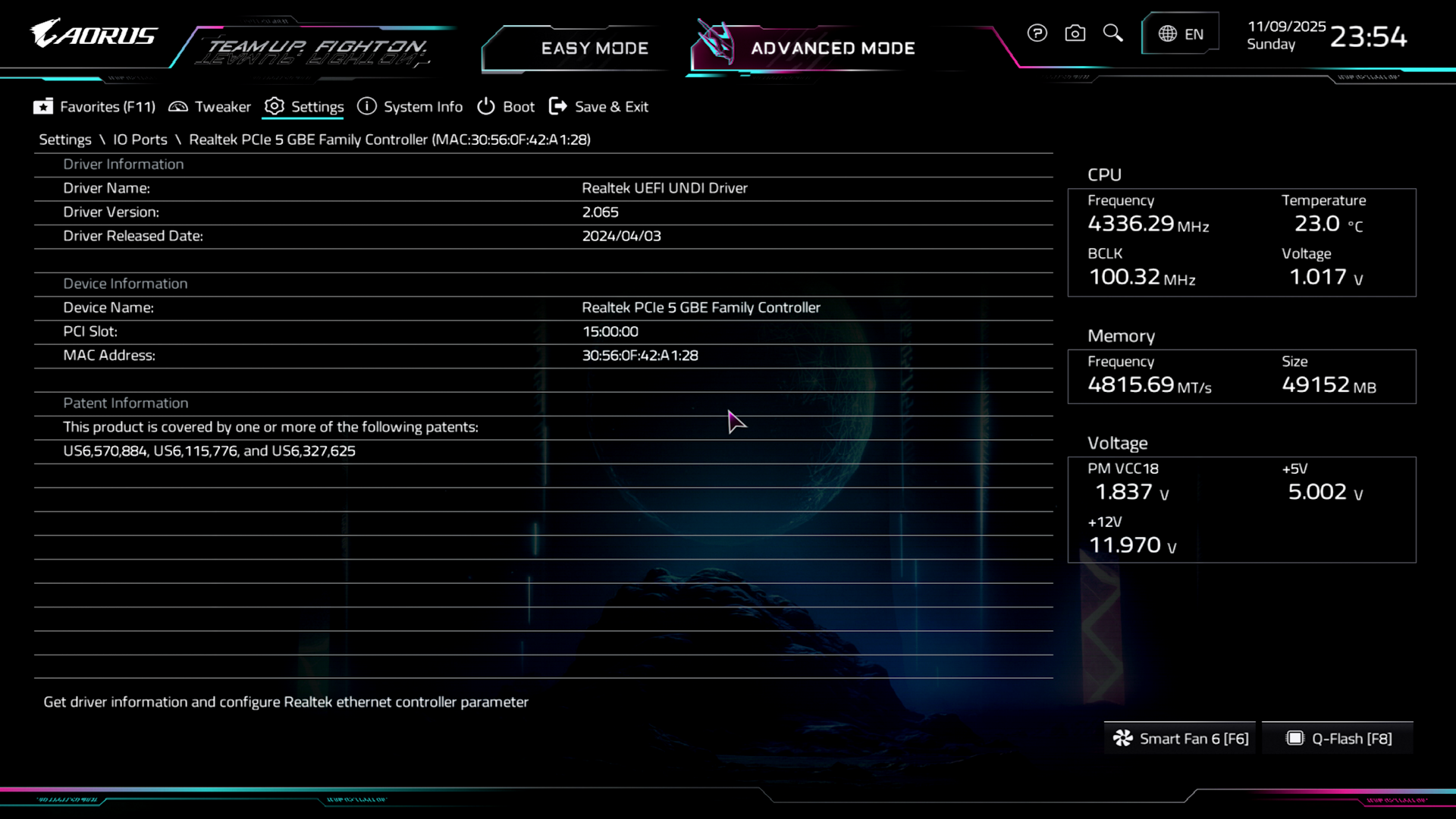Return to Settings via breadcrumb
1456x819 pixels.
click(65, 140)
